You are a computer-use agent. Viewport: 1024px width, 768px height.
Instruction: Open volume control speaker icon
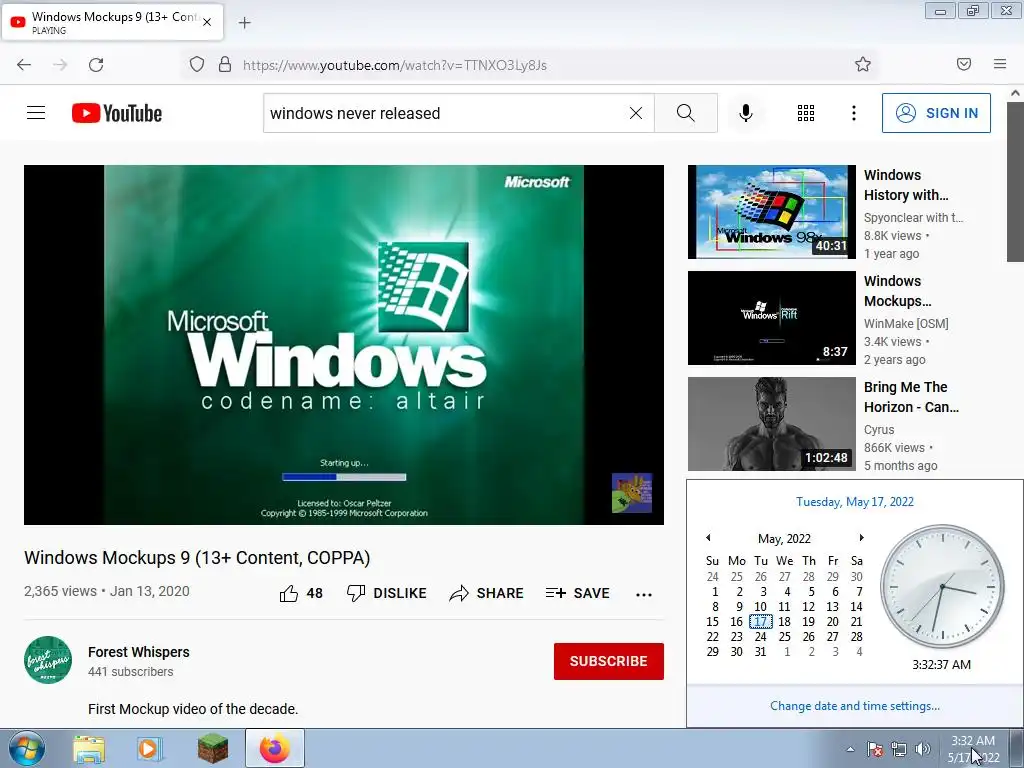[x=923, y=749]
